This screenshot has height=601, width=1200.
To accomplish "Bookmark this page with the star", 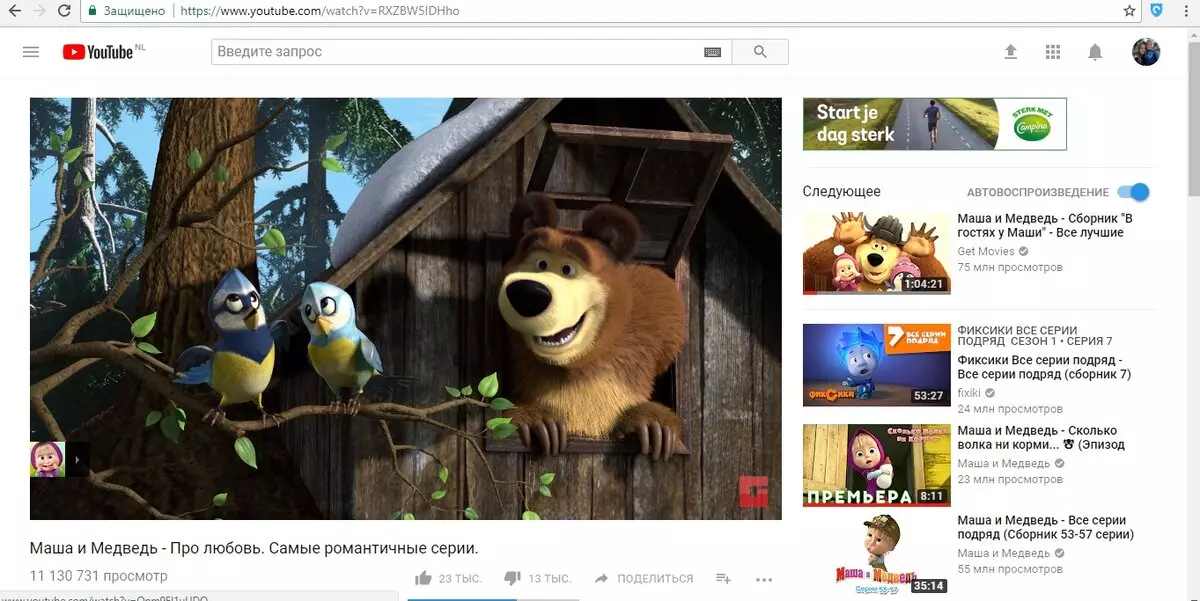I will pyautogui.click(x=1129, y=11).
